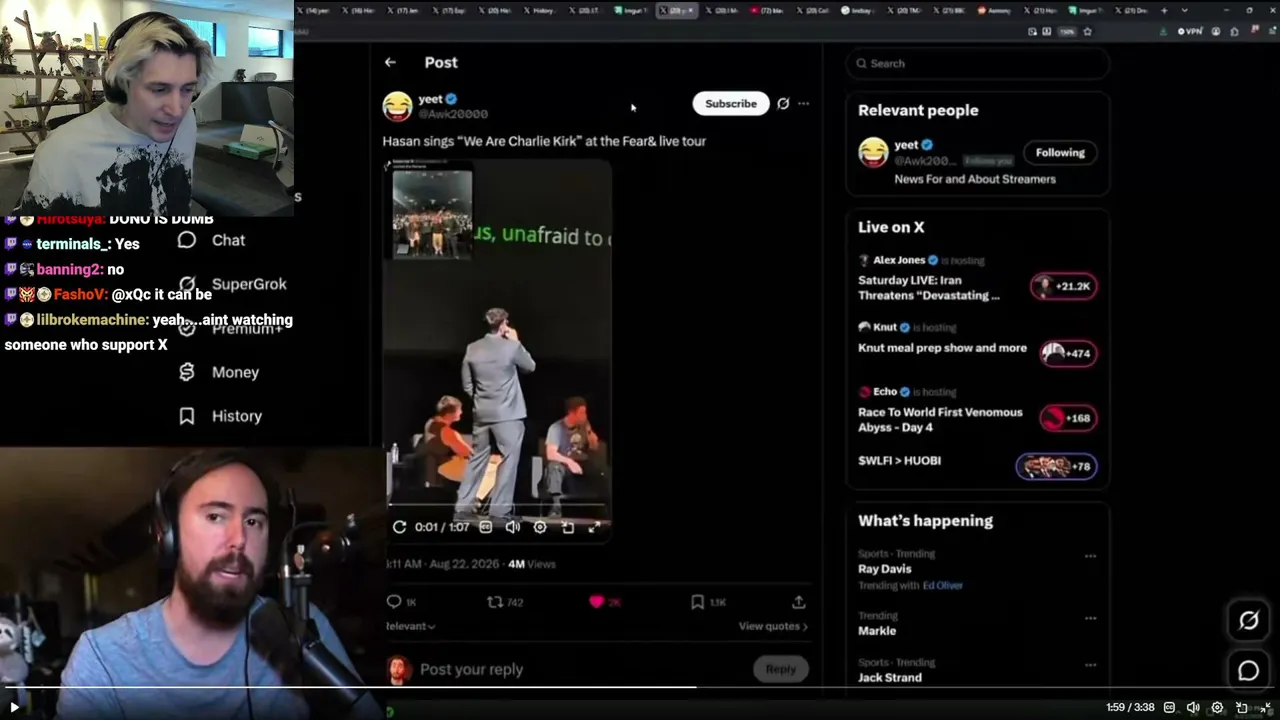1280x720 pixels.
Task: Open History in the X sidebar
Action: [219, 416]
